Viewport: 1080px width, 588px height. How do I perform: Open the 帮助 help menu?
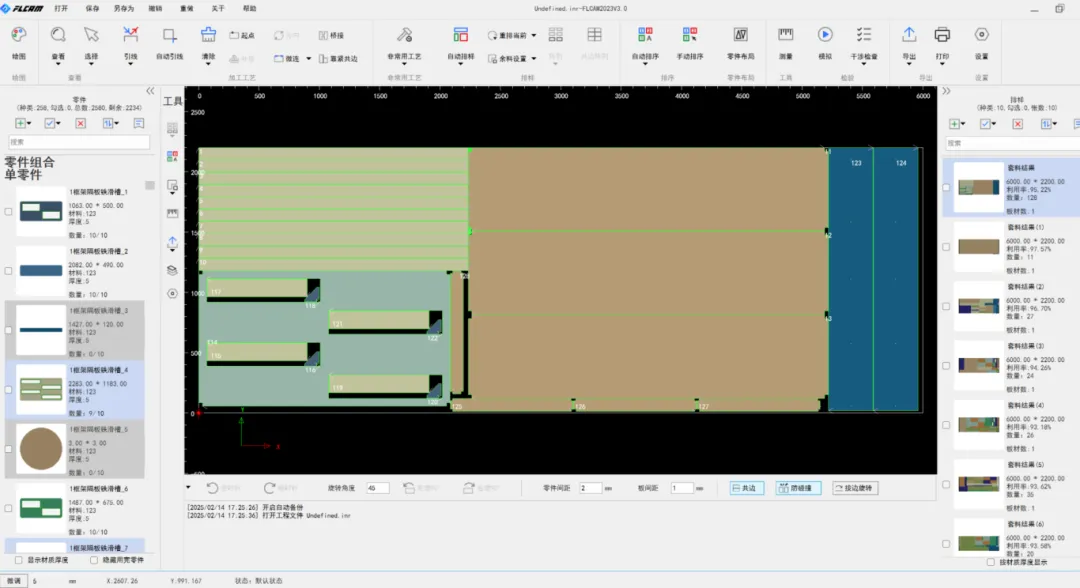click(x=249, y=8)
